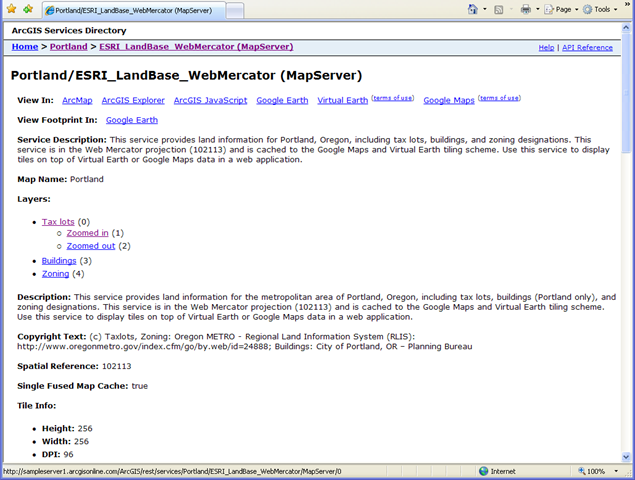This screenshot has height=480, width=635.
Task: Go to the Home breadcrumb link
Action: [x=25, y=47]
